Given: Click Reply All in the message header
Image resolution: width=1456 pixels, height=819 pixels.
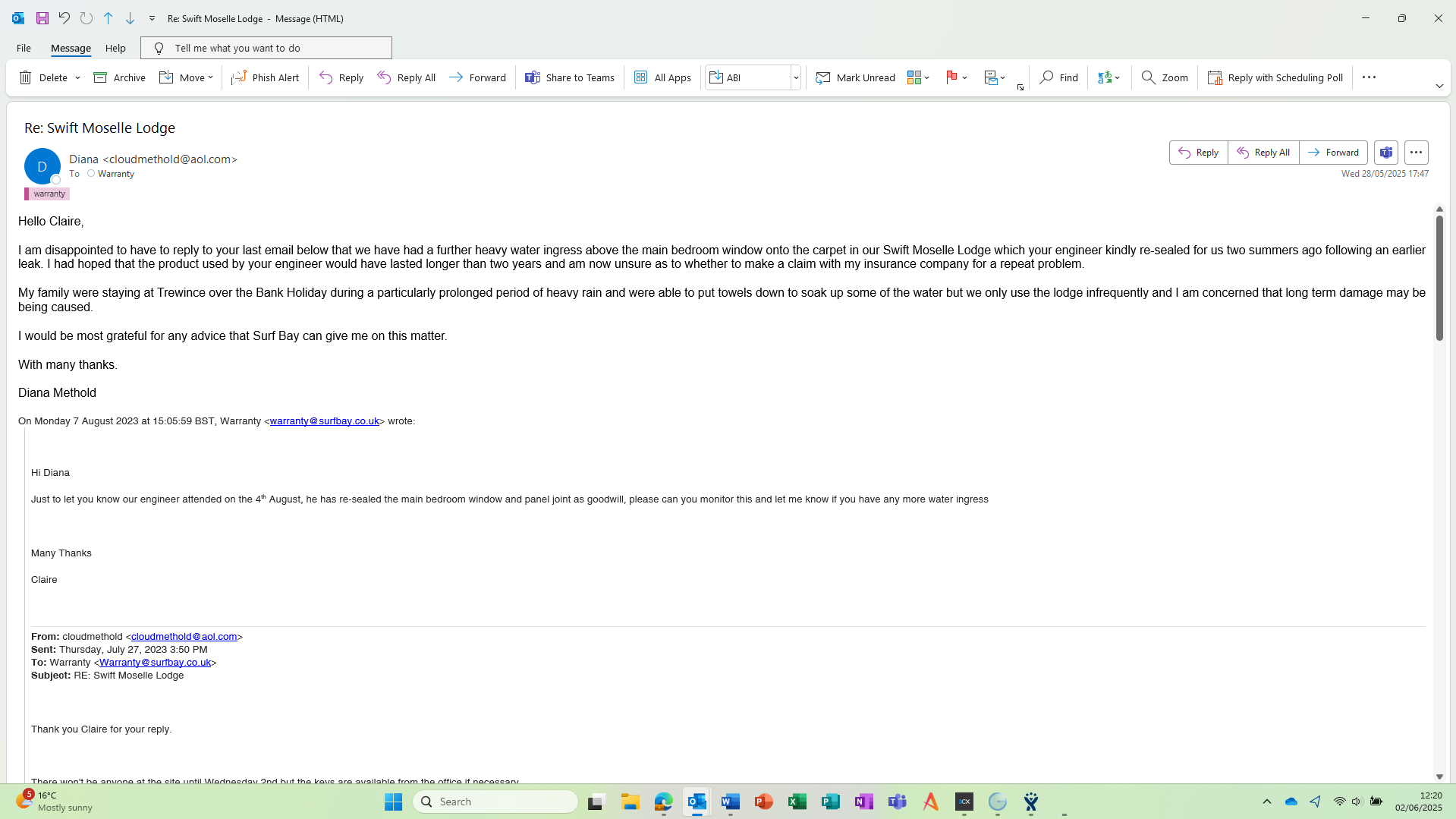Looking at the screenshot, I should 1263,153.
